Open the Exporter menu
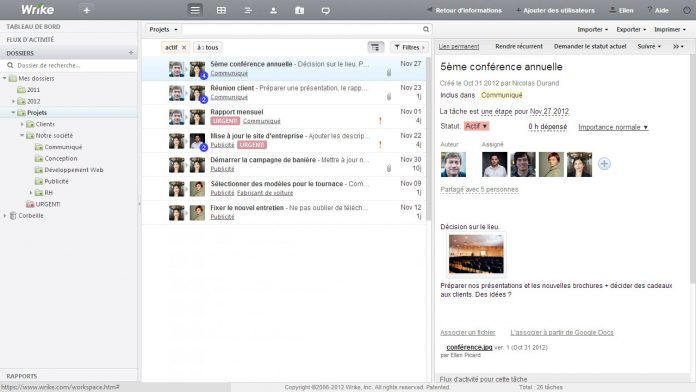This screenshot has width=696, height=392. (631, 29)
